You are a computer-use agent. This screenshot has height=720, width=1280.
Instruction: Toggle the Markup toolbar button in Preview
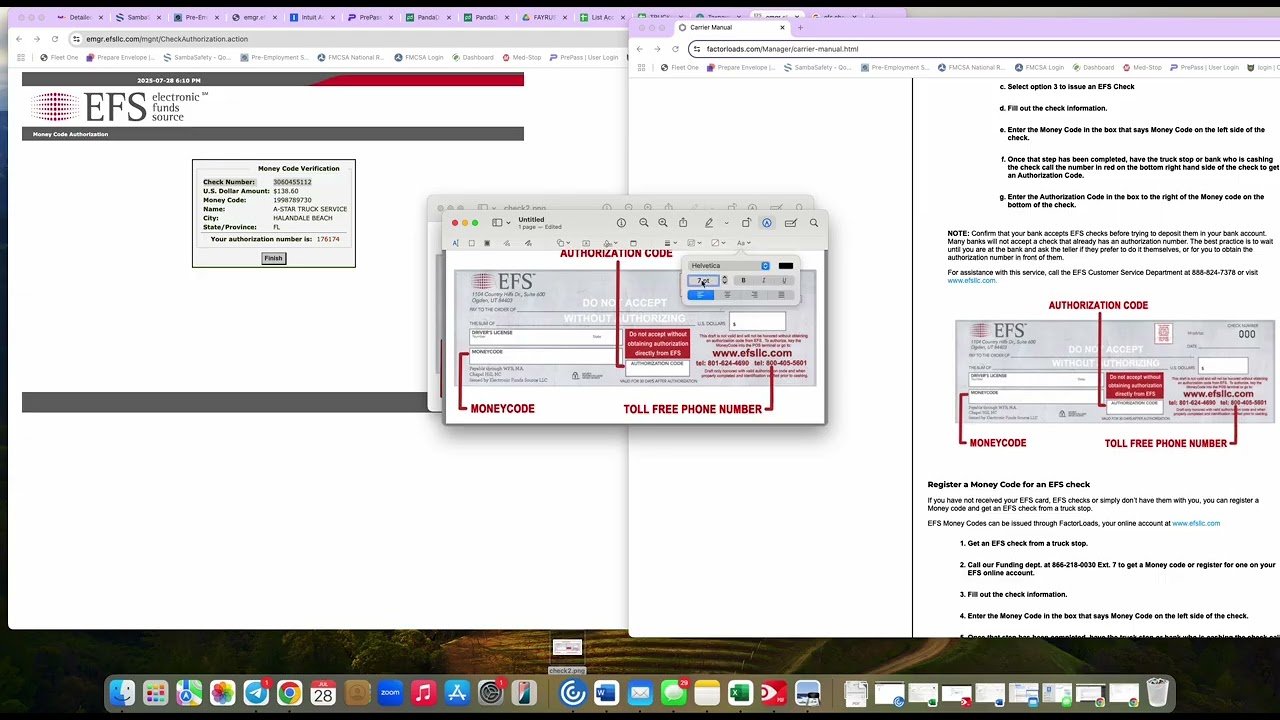tap(767, 223)
